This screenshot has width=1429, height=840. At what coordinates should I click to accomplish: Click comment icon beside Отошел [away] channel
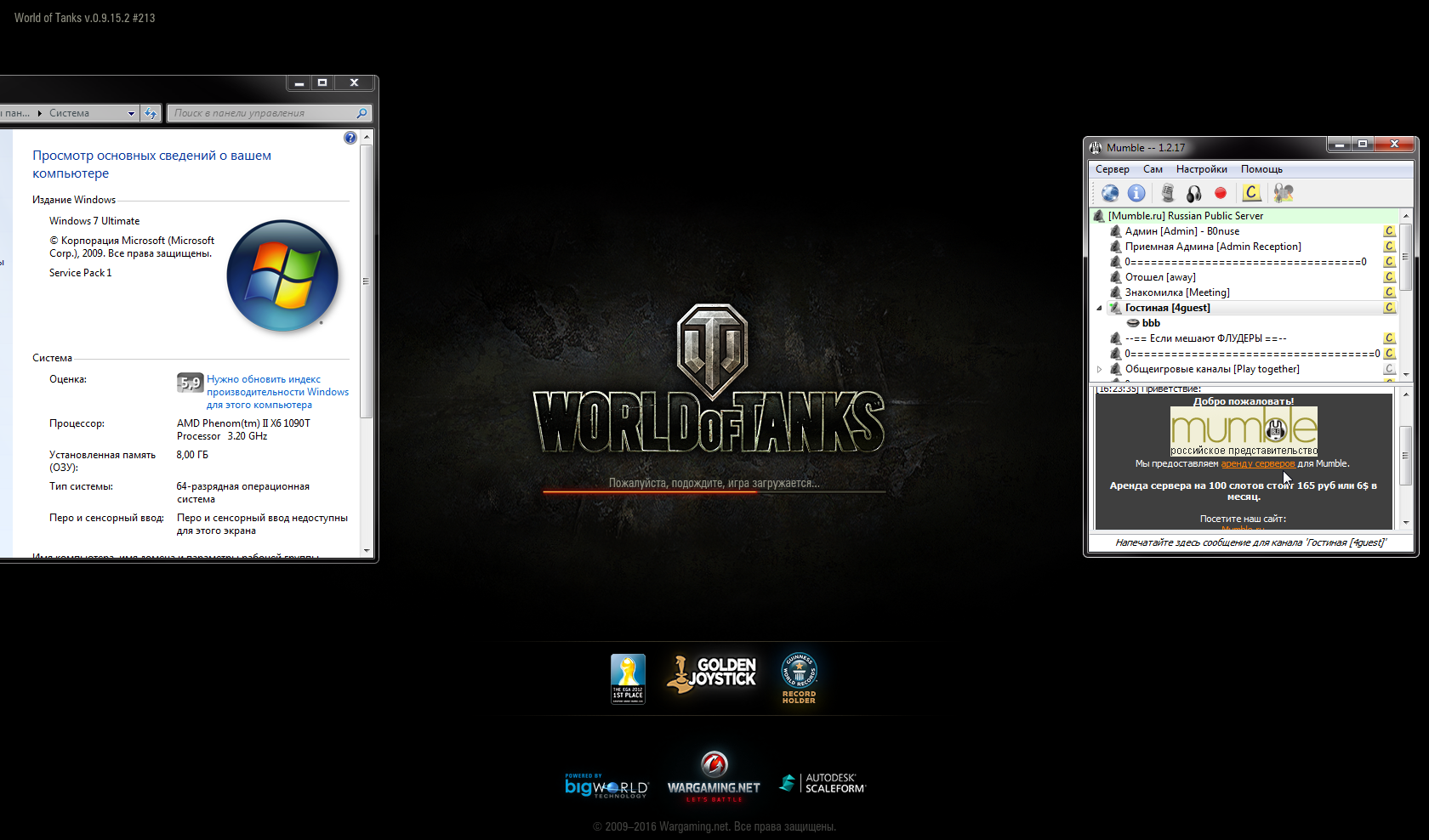[1389, 277]
